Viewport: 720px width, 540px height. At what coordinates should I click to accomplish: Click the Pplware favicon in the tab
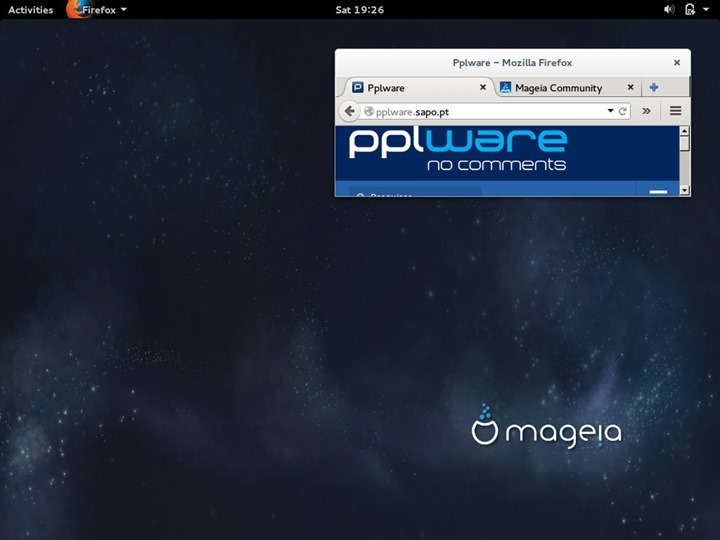click(x=358, y=87)
